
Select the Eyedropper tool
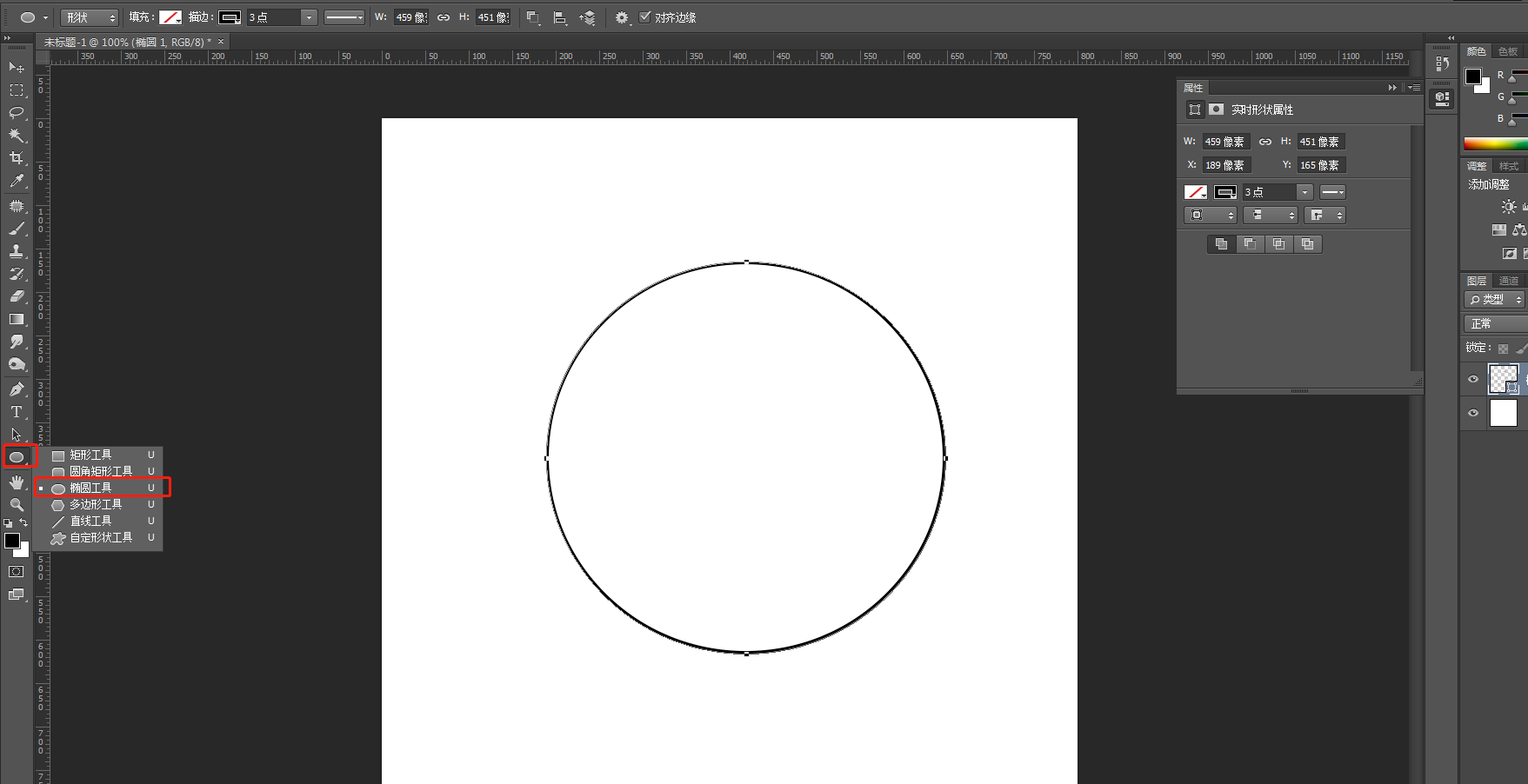coord(16,181)
